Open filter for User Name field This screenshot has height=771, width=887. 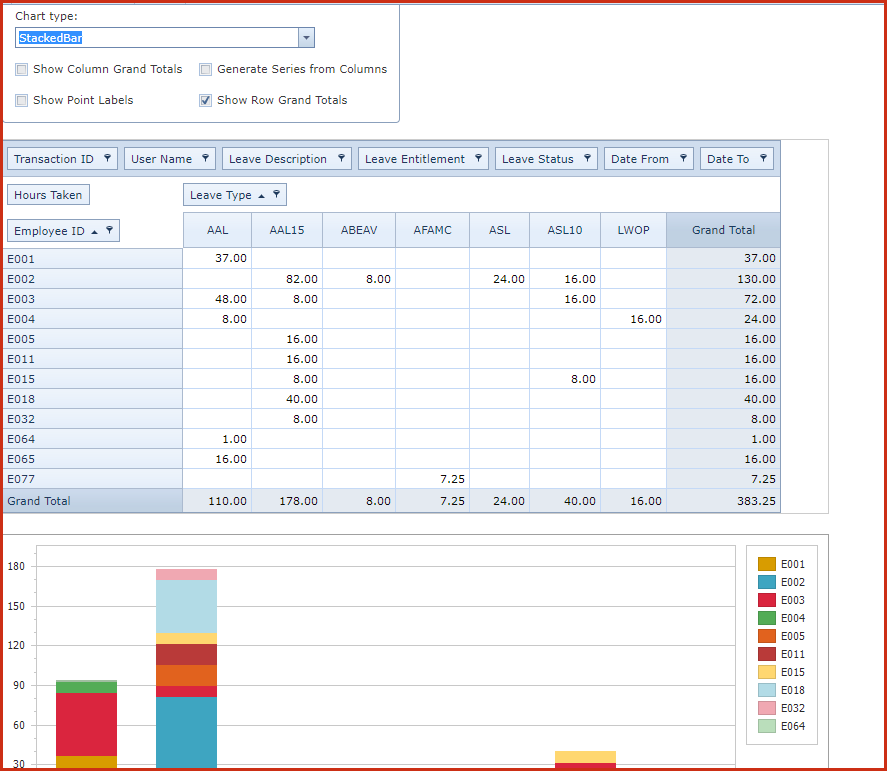point(205,158)
